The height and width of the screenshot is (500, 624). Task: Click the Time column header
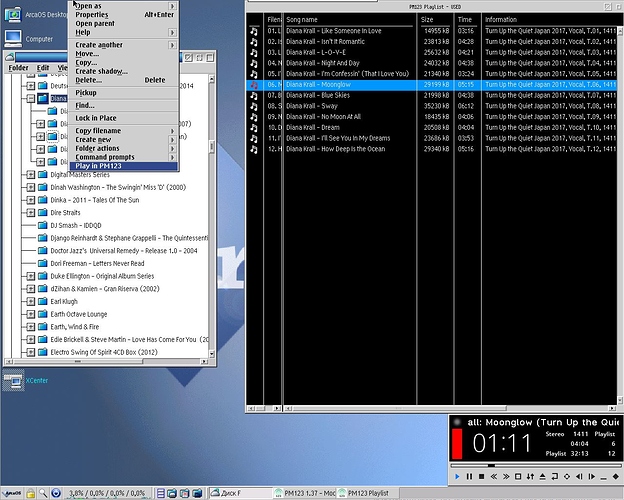point(467,20)
